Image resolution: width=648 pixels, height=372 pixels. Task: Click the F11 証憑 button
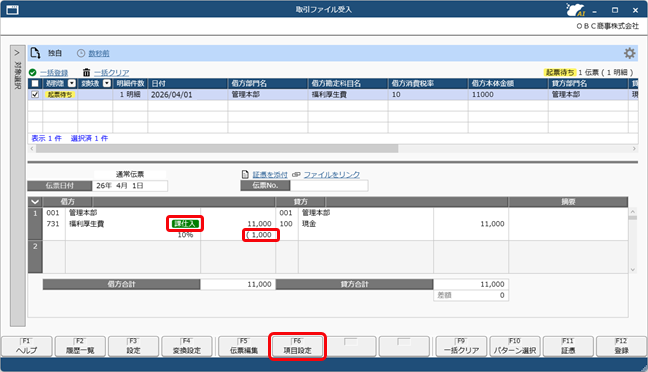tap(568, 346)
